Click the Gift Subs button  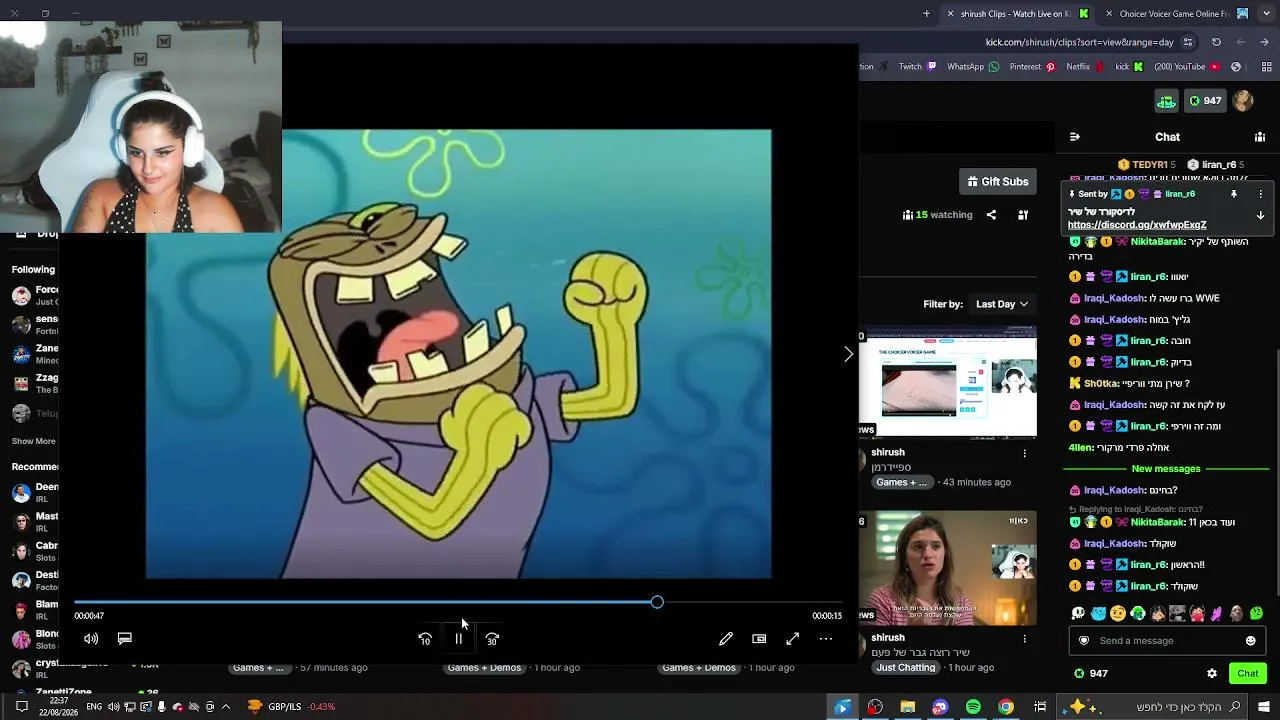998,182
